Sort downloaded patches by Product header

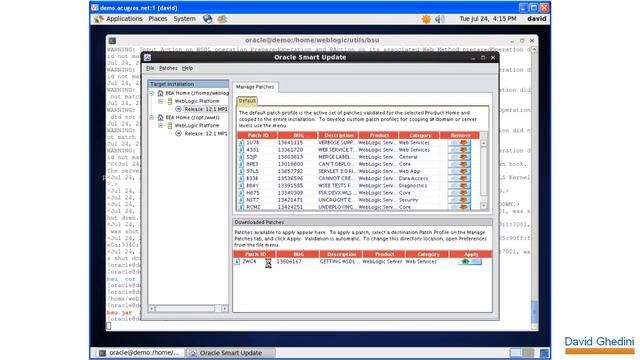384,254
